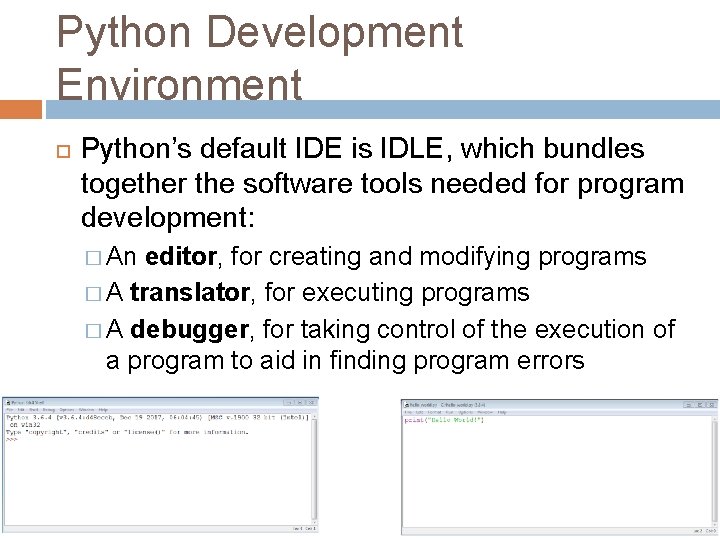Click Ln/Col status in Python Shell window

click(304, 529)
